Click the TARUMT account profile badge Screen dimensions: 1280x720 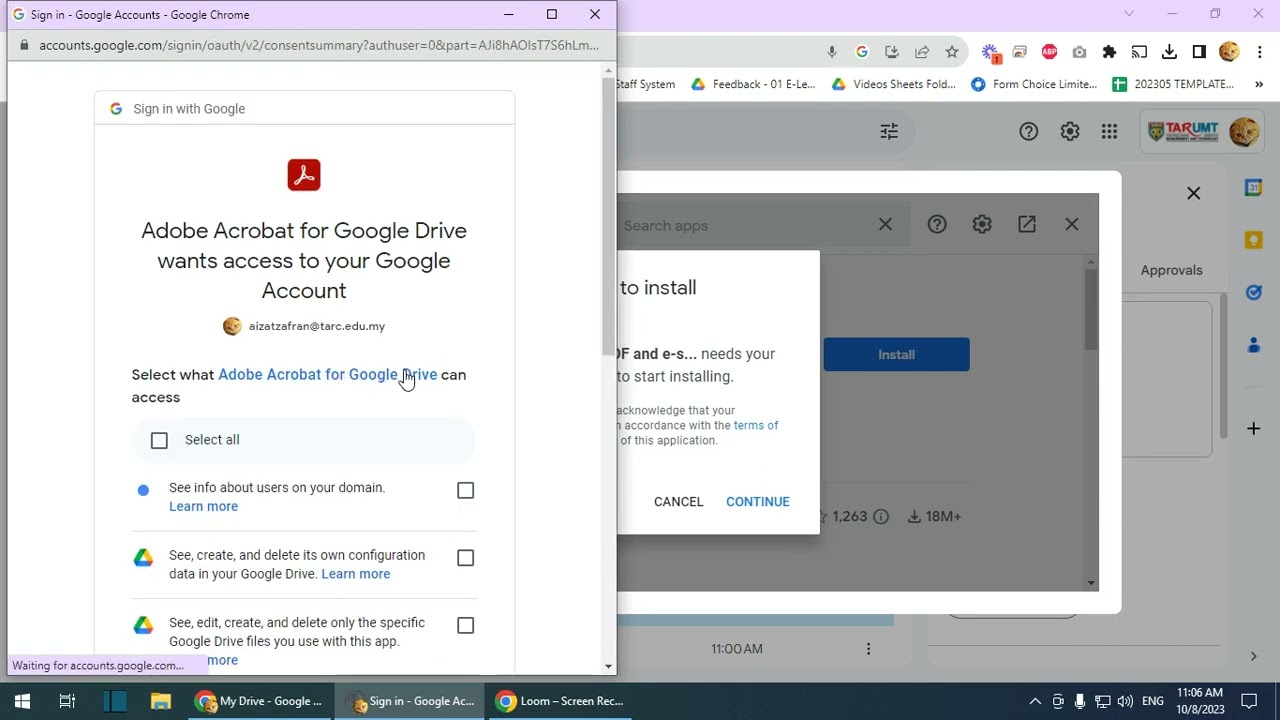pos(1203,132)
